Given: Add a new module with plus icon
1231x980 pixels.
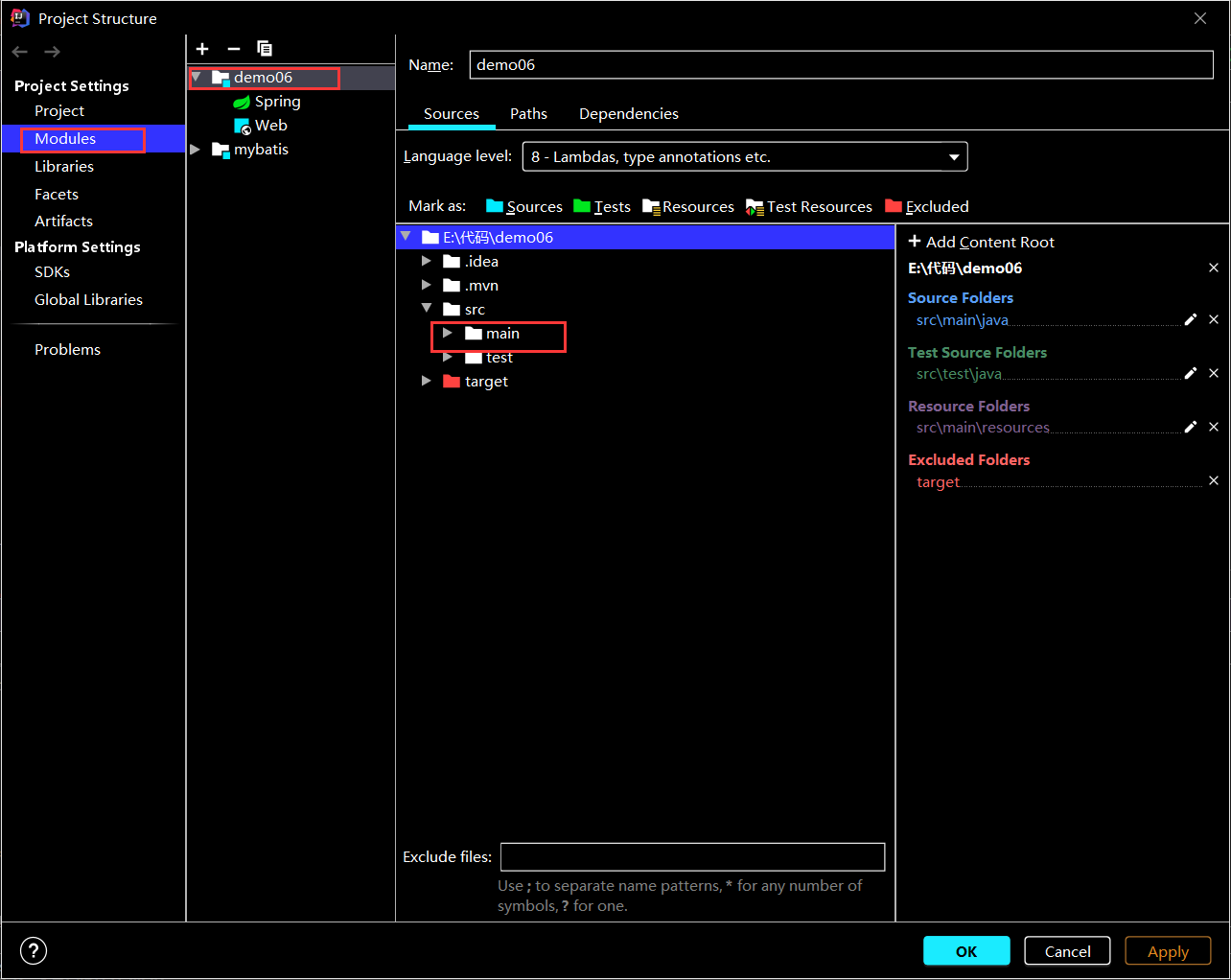Looking at the screenshot, I should click(x=202, y=49).
